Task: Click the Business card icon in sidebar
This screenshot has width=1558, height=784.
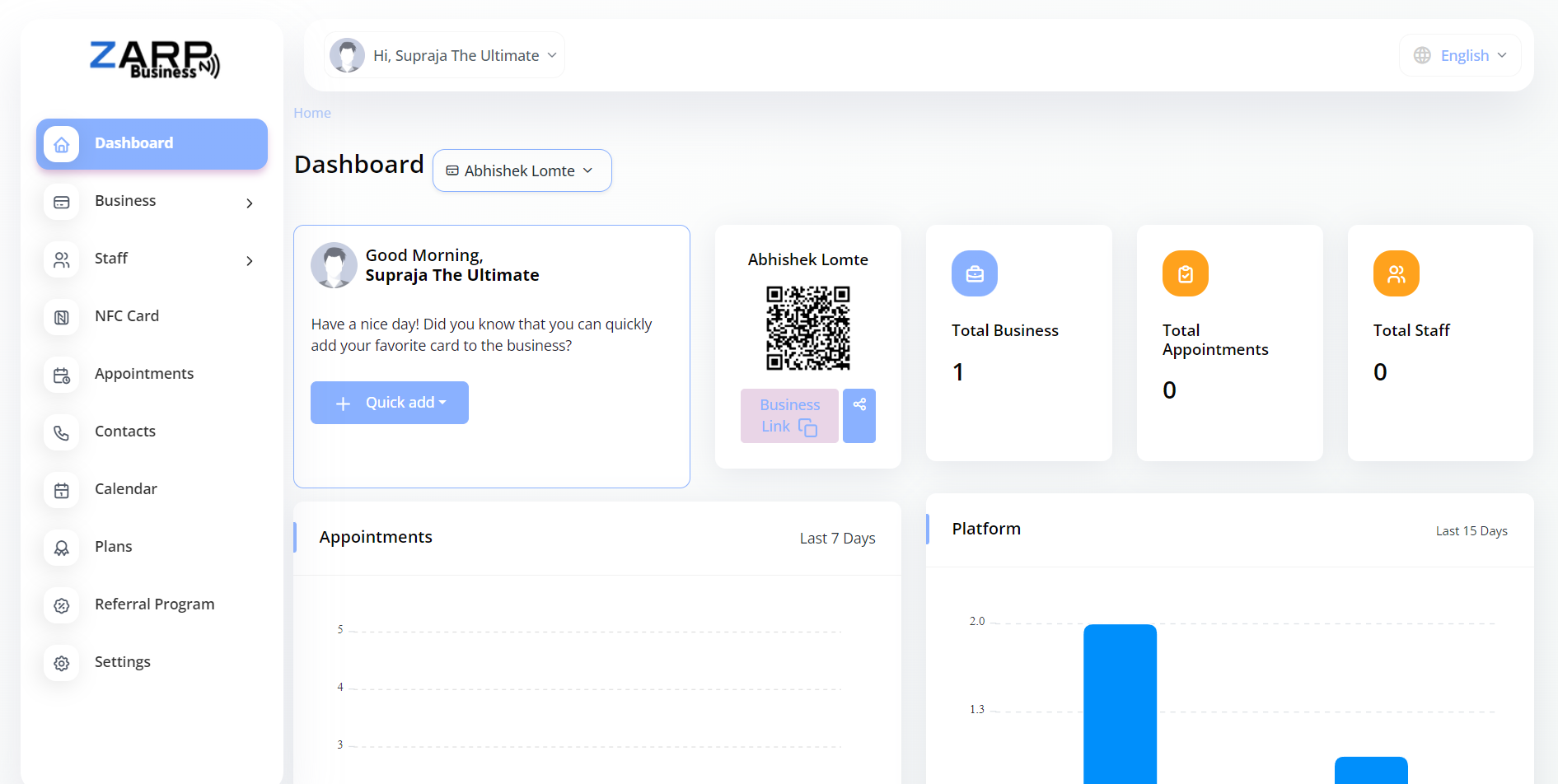Action: coord(62,202)
